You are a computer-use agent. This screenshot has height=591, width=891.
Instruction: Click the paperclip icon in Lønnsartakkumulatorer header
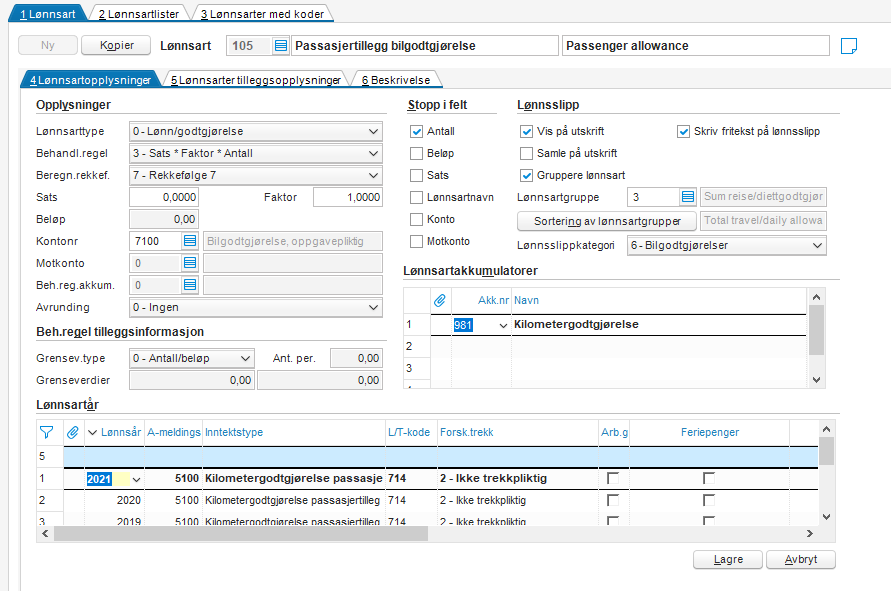tap(439, 300)
